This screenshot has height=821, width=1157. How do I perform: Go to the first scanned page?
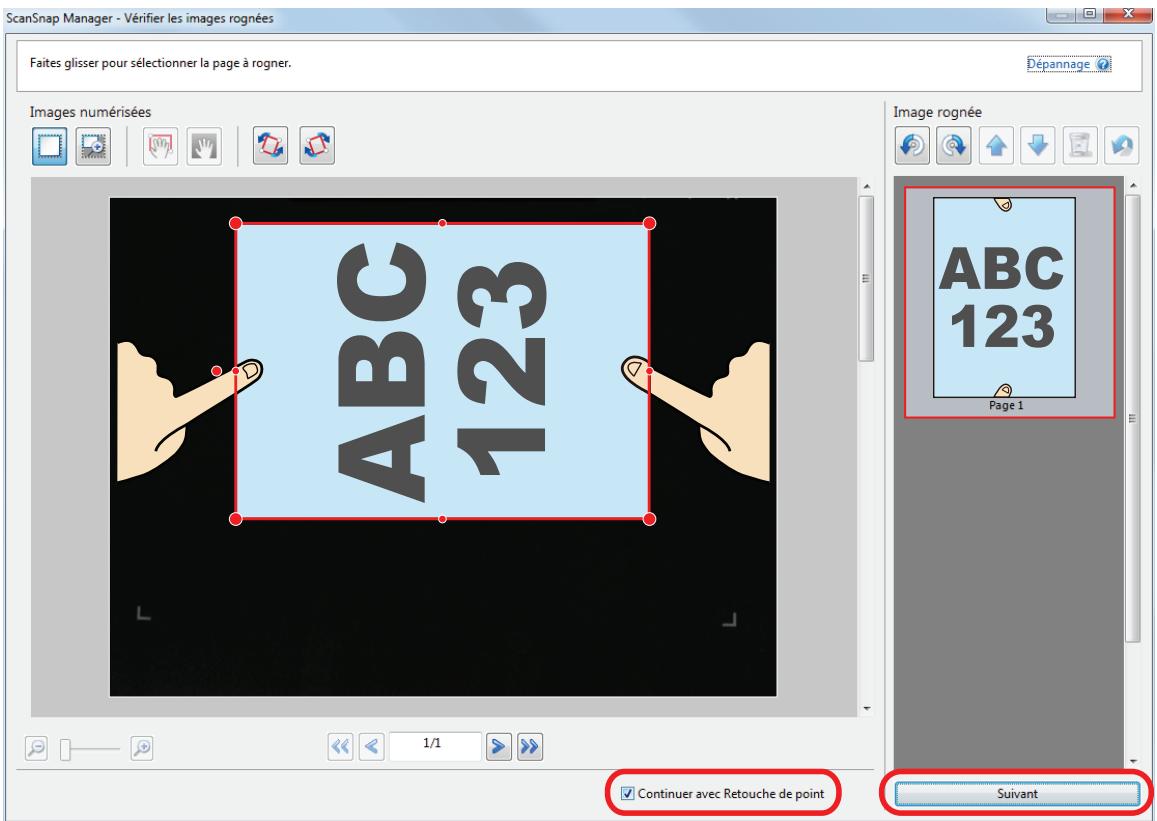click(340, 746)
